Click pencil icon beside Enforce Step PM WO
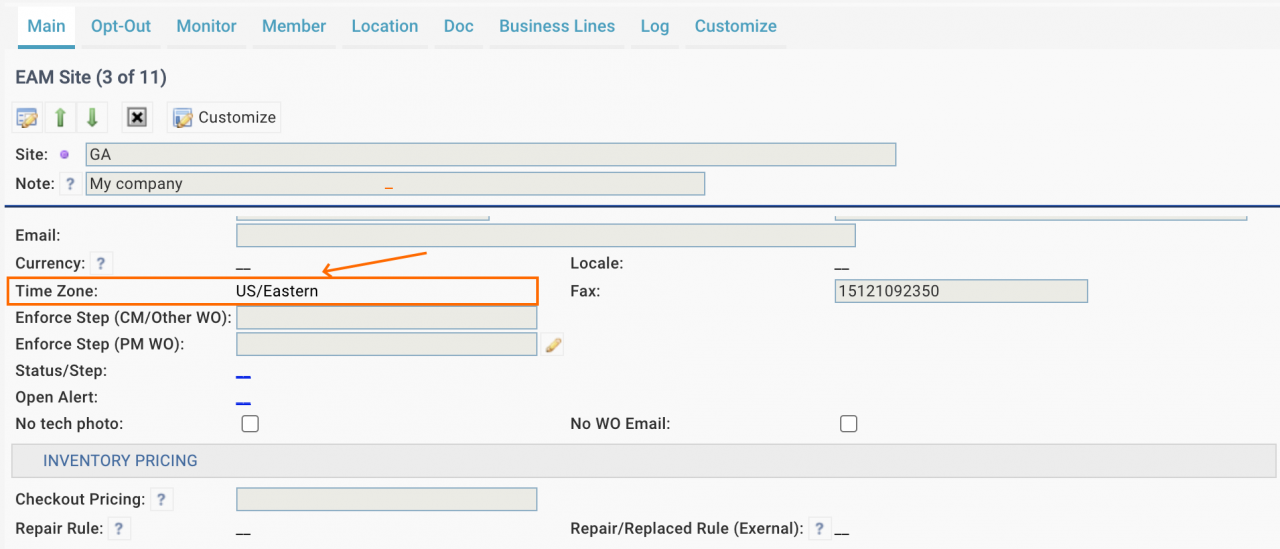Viewport: 1280px width, 549px height. click(x=553, y=345)
